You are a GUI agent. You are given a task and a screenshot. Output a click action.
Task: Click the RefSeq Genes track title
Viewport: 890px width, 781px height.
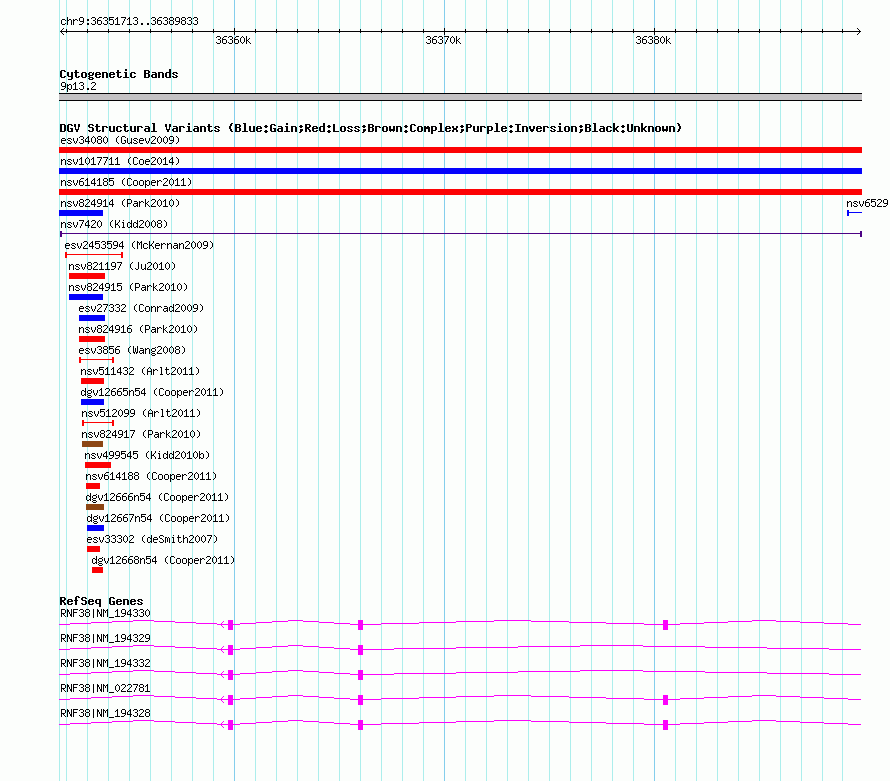(x=101, y=601)
